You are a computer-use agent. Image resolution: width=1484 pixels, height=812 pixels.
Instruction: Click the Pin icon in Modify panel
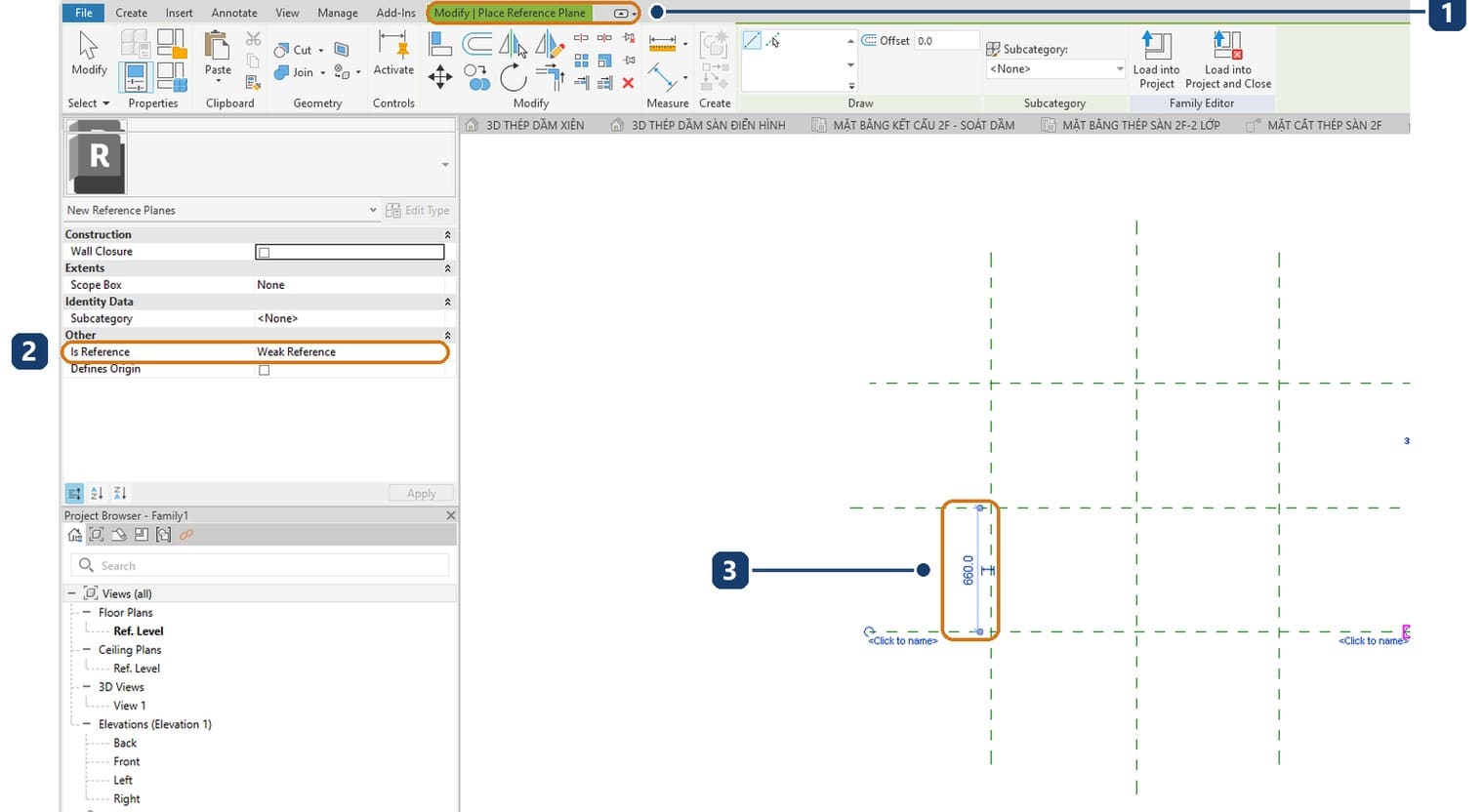629,60
